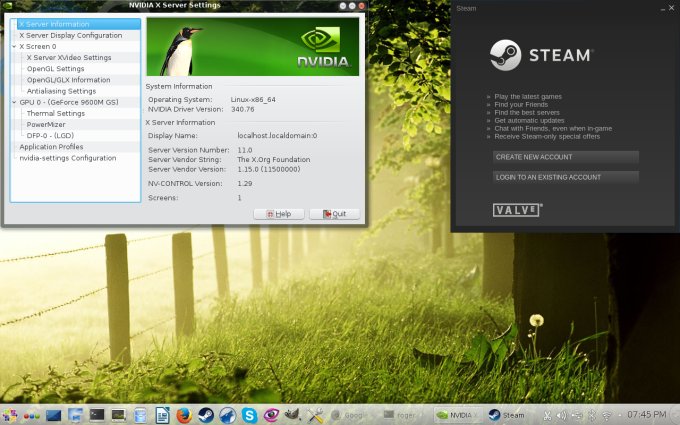680x425 pixels.
Task: Click the Bluetooth tray icon
Action: (x=592, y=415)
